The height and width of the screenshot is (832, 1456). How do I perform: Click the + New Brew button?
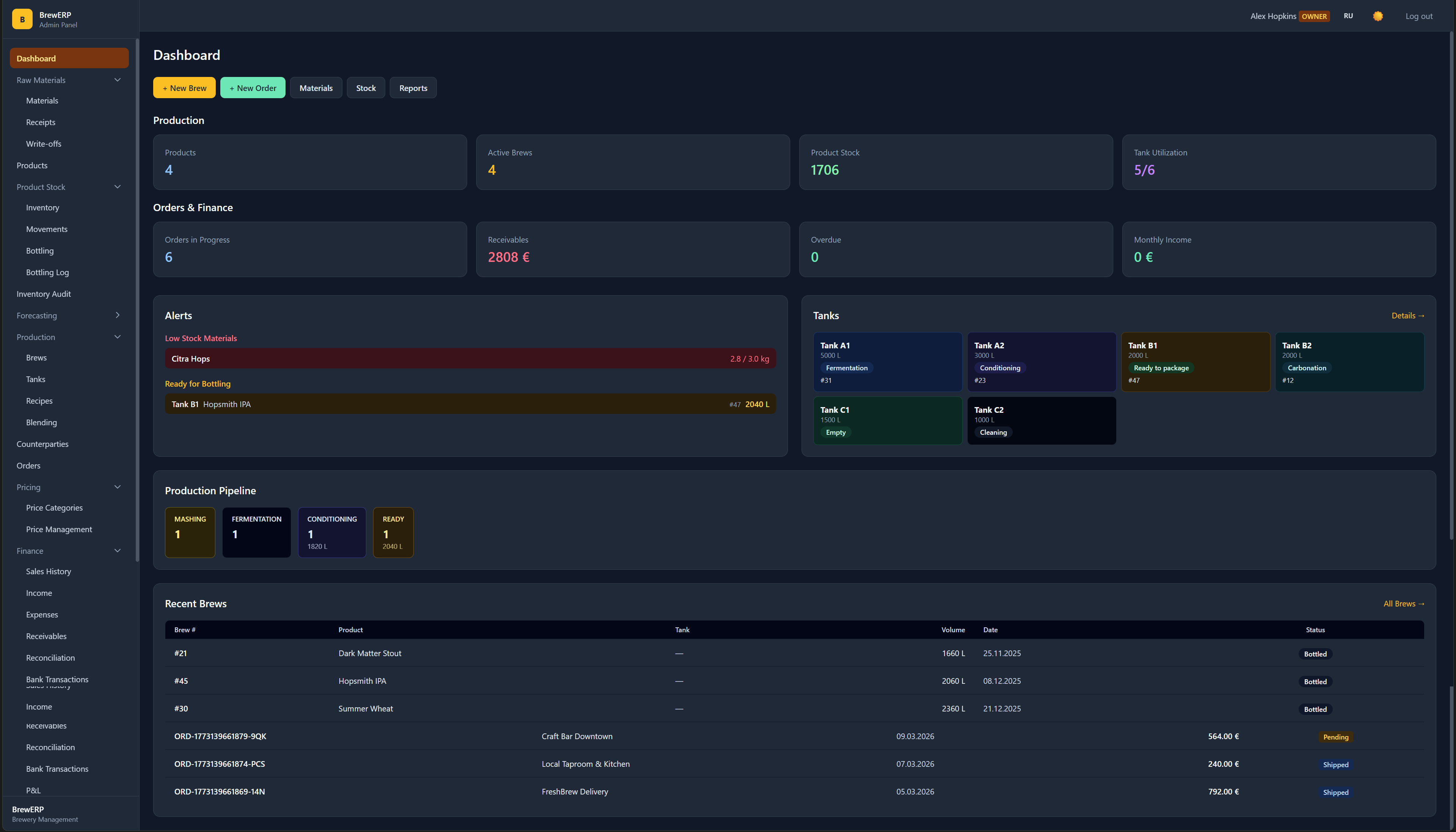pos(184,88)
